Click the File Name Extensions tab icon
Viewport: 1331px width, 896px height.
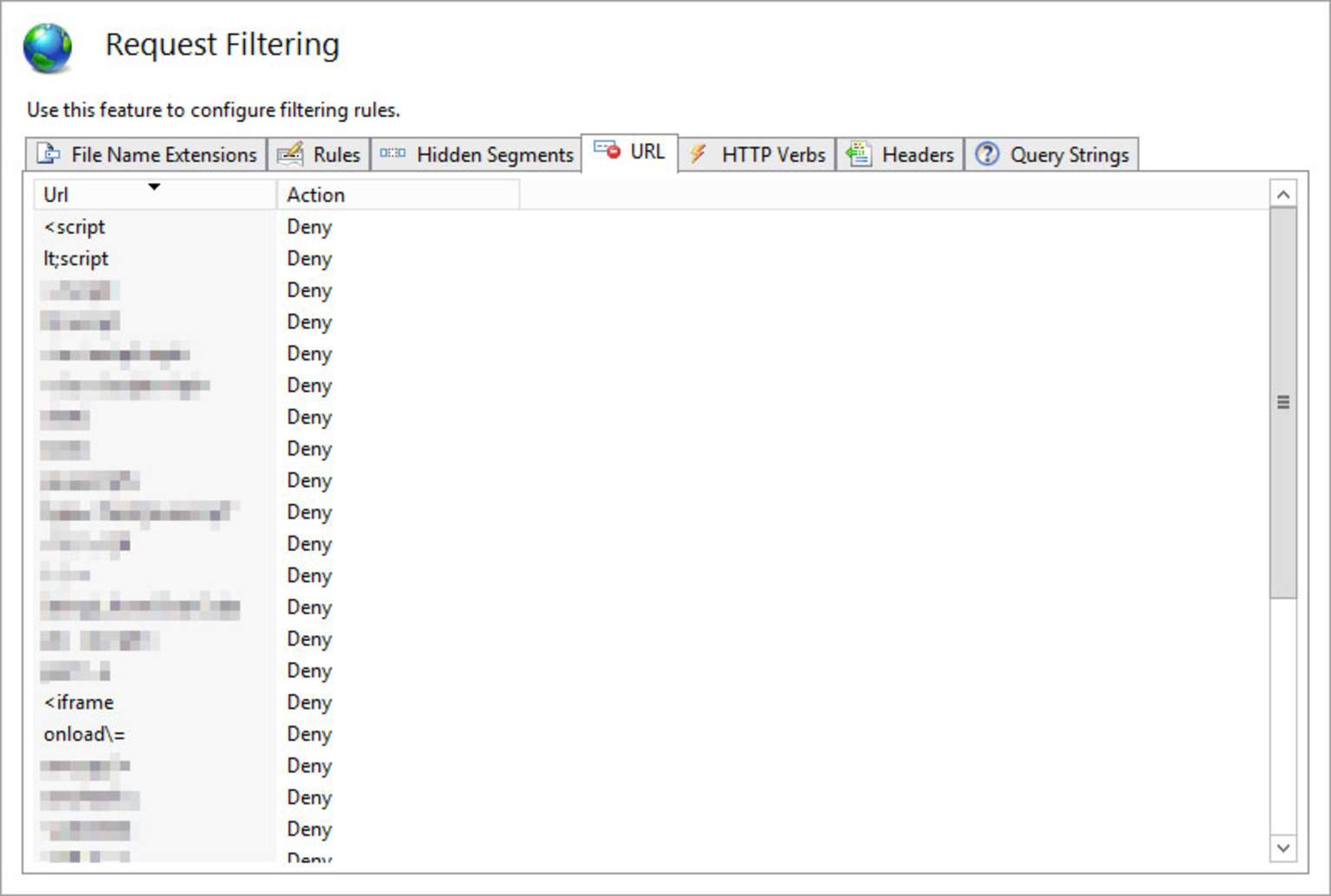tap(48, 153)
